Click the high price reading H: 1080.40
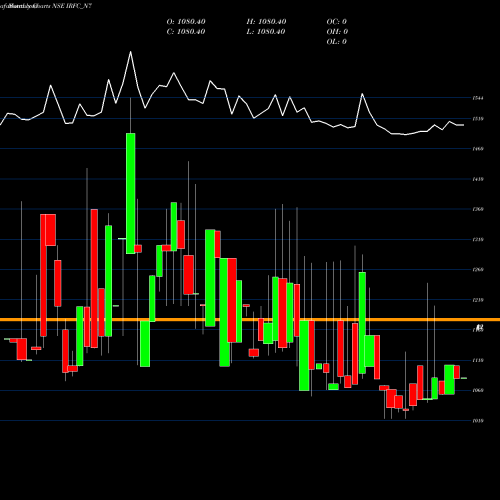This screenshot has width=500, height=500. coord(266,22)
